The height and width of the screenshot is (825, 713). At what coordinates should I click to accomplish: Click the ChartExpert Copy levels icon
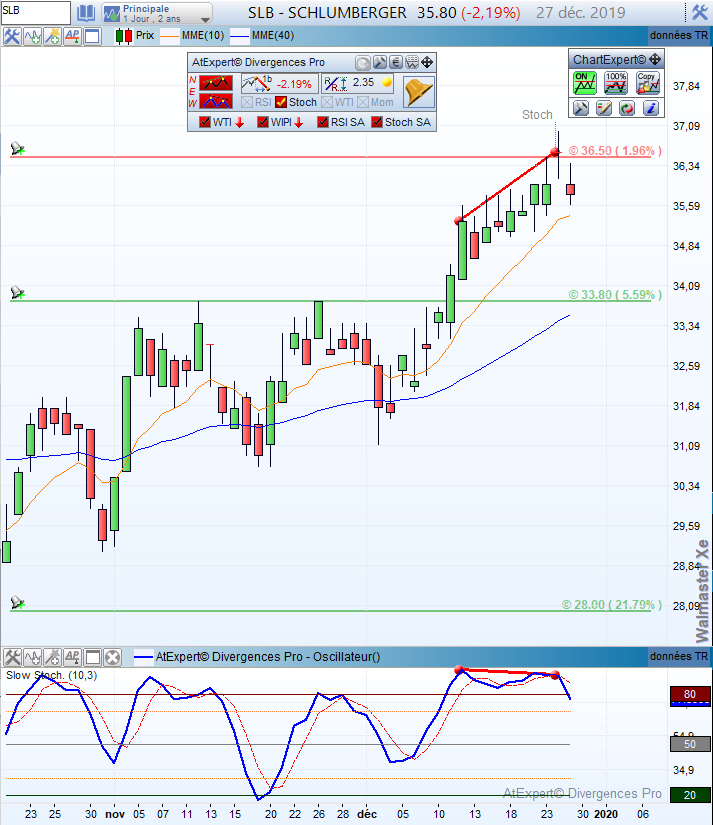pyautogui.click(x=647, y=83)
